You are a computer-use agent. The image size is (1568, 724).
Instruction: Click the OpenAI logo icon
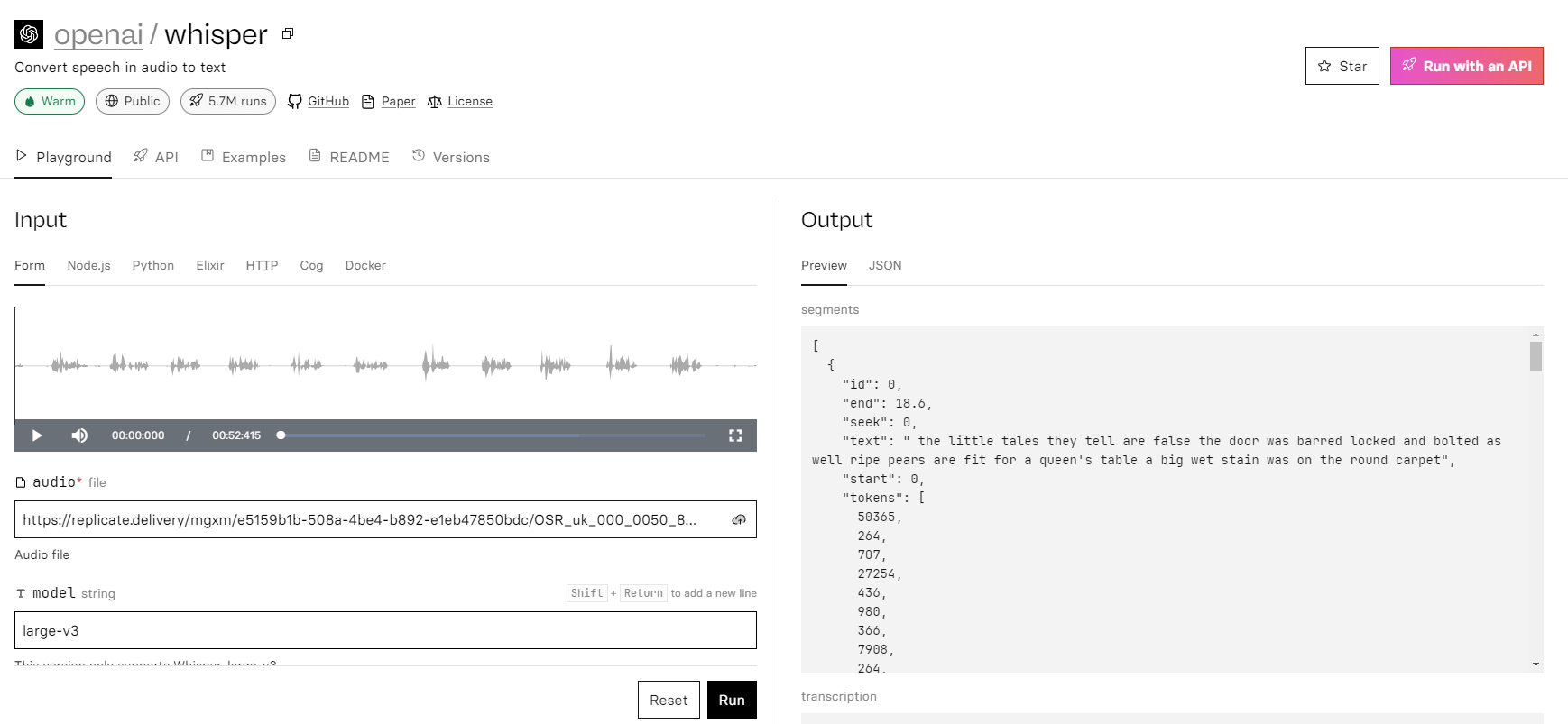click(x=29, y=34)
